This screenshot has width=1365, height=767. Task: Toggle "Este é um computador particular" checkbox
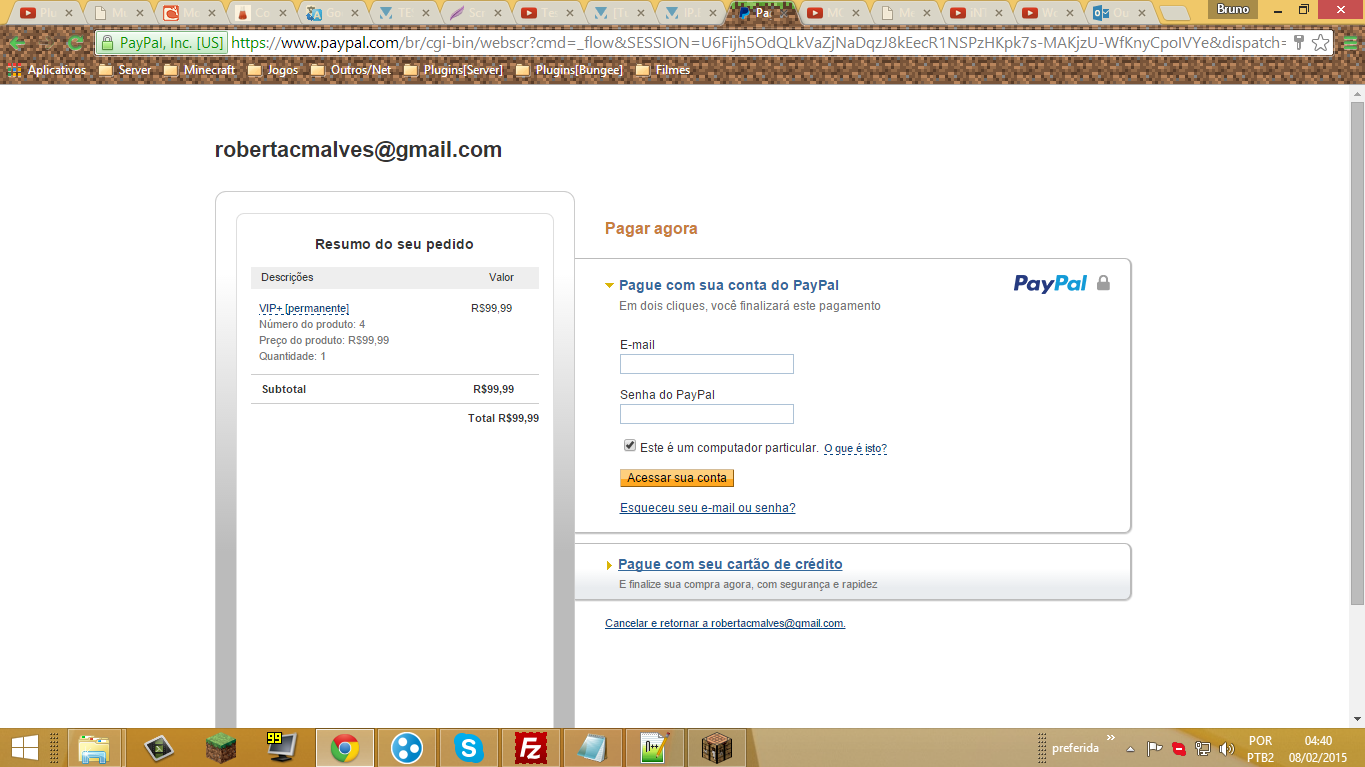630,446
